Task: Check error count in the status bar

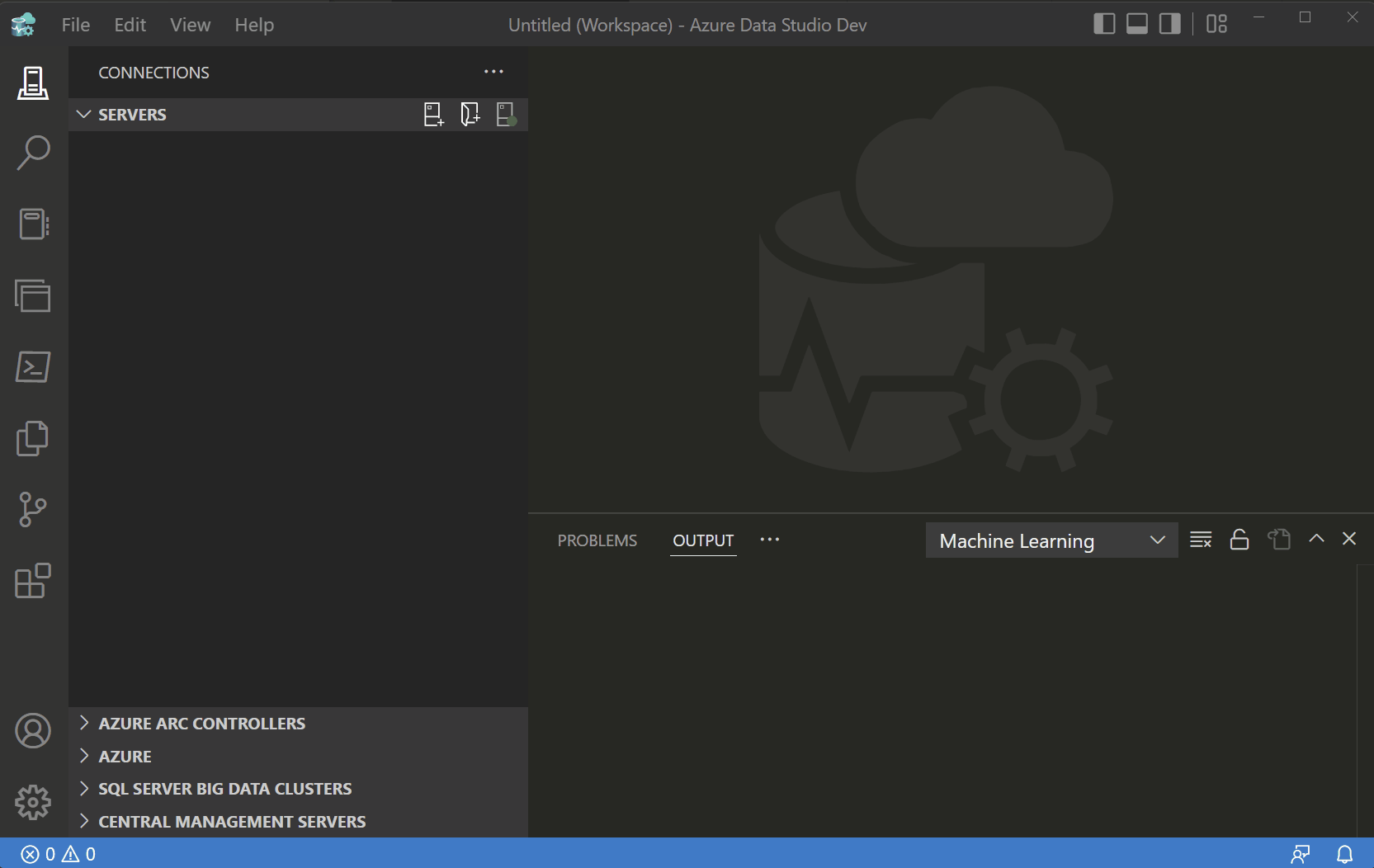Action: pyautogui.click(x=39, y=853)
